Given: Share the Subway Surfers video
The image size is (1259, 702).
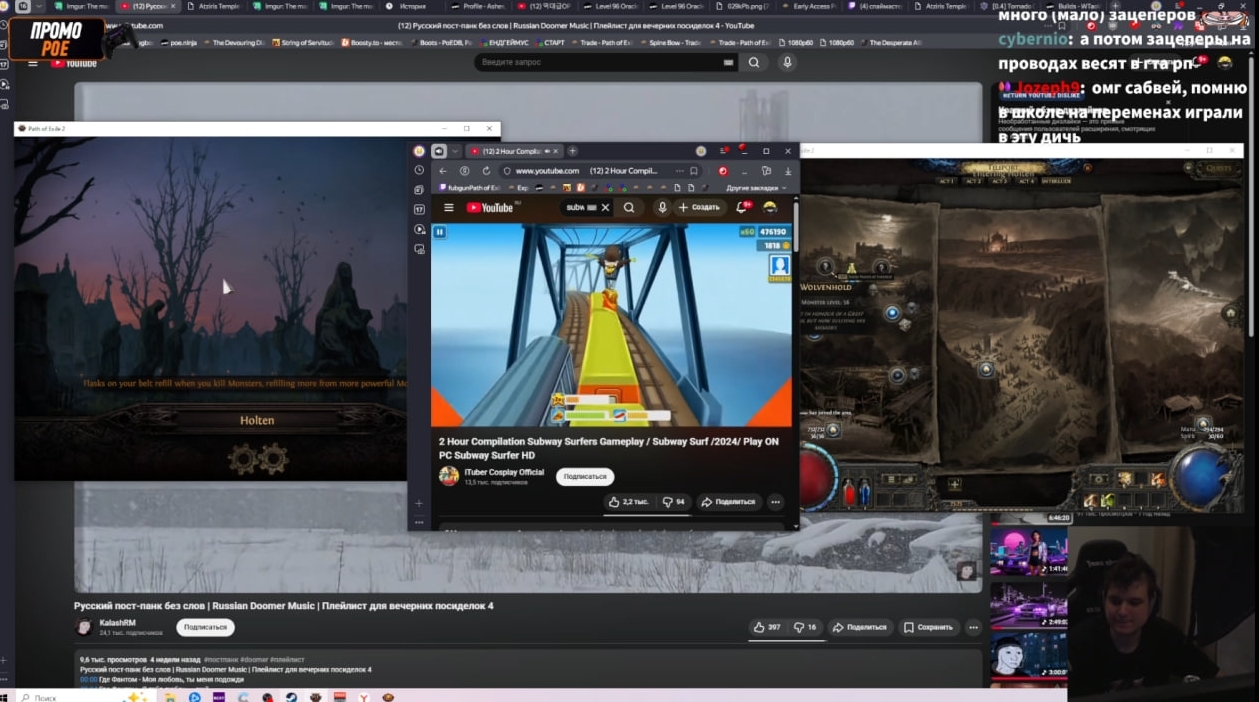Looking at the screenshot, I should tap(728, 502).
